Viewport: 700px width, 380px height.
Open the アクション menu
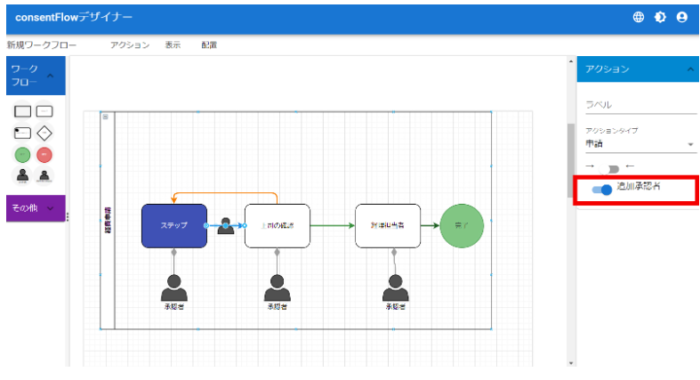tap(130, 45)
